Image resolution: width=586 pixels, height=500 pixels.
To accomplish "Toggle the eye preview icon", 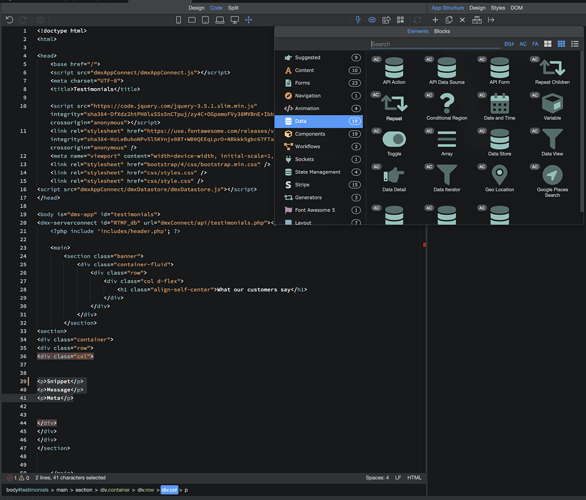I will 372,20.
